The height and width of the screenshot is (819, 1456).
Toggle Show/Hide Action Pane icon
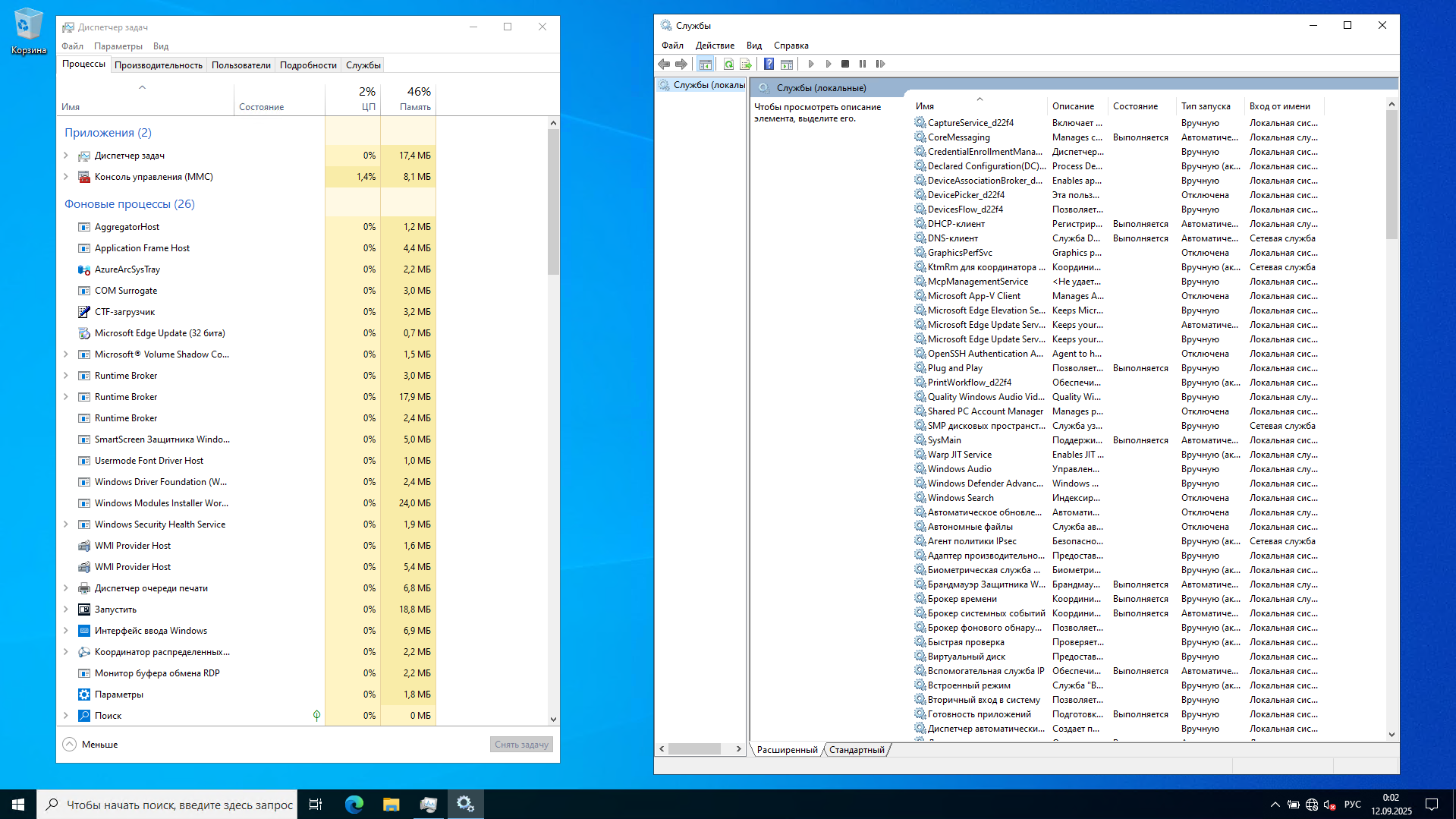(787, 65)
